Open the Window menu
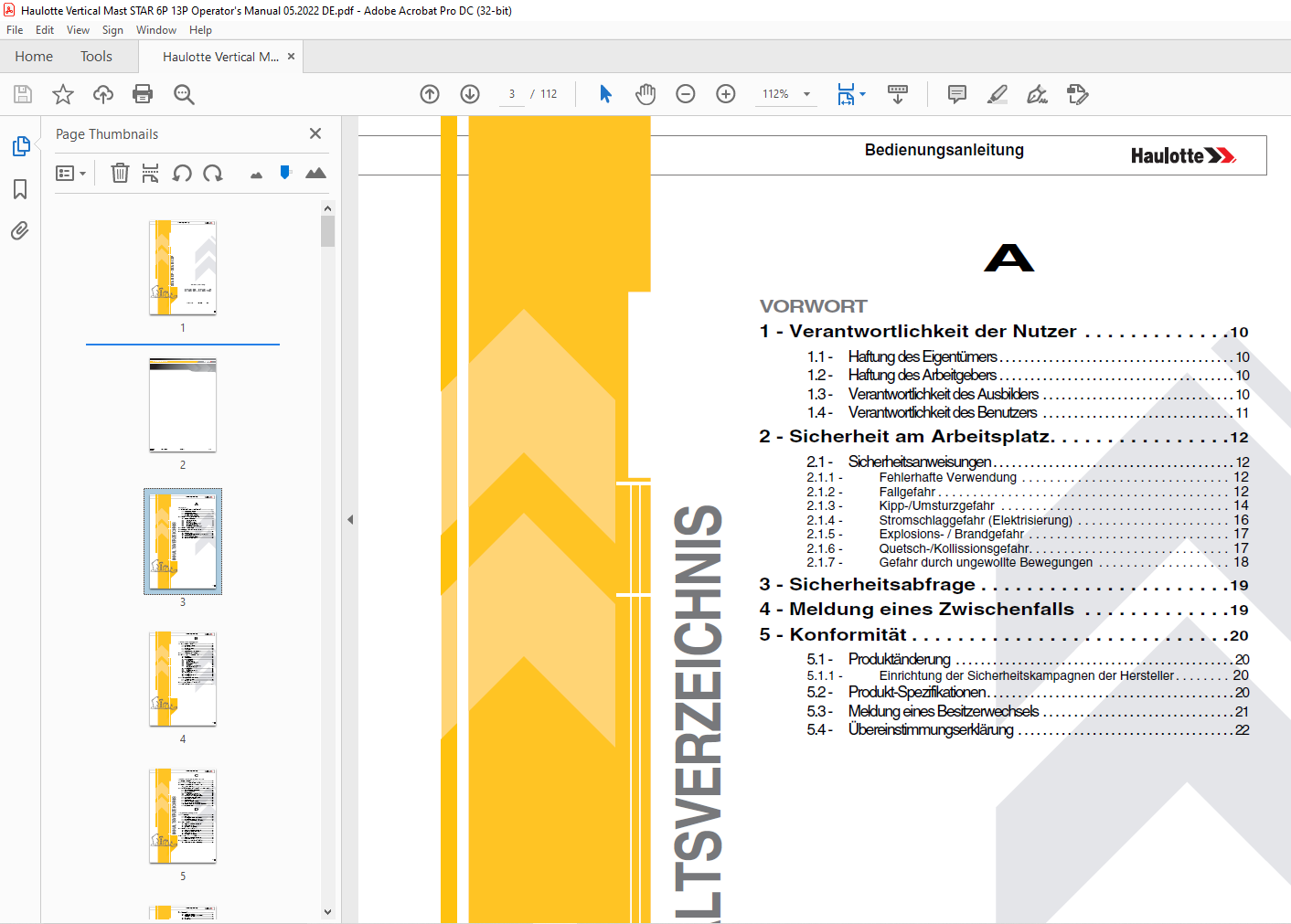This screenshot has width=1291, height=924. tap(156, 30)
